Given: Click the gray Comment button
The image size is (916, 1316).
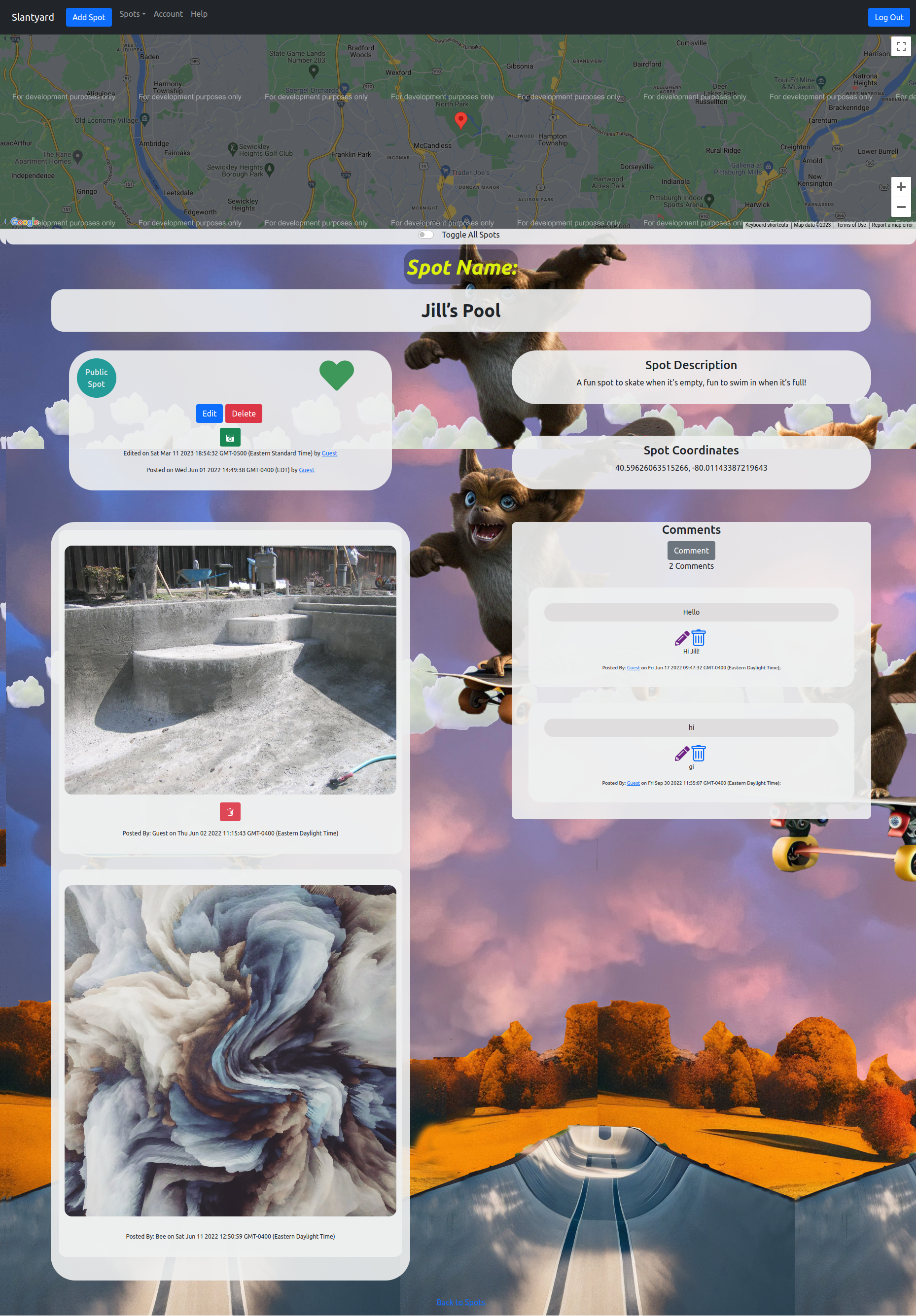Looking at the screenshot, I should [691, 550].
